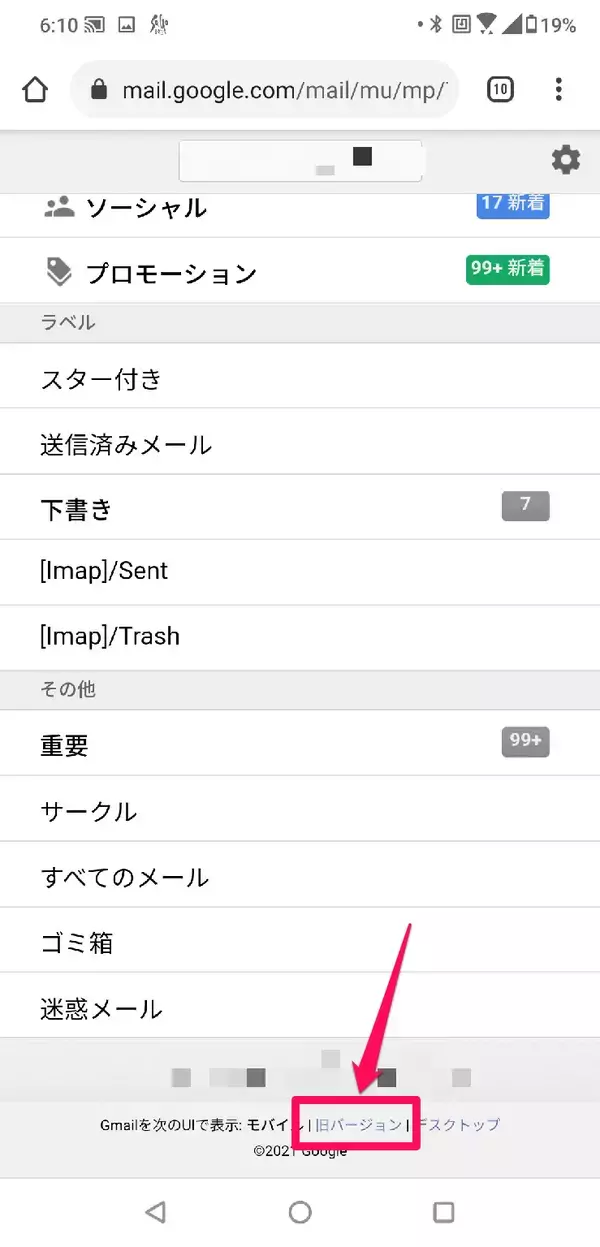Click the 旧バージョン link
The image size is (600, 1247).
point(359,1125)
